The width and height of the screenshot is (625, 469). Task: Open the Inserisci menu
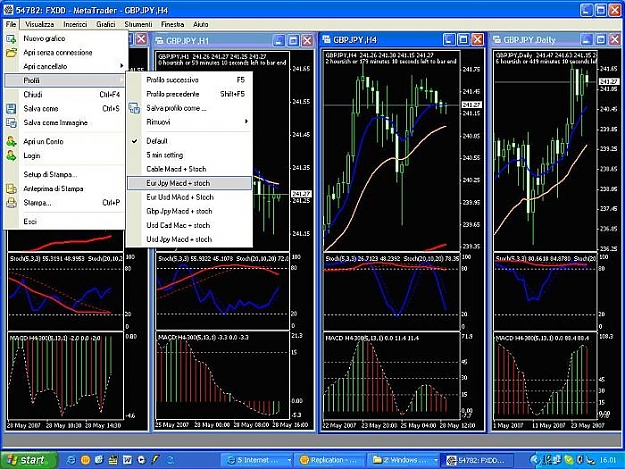tap(75, 24)
